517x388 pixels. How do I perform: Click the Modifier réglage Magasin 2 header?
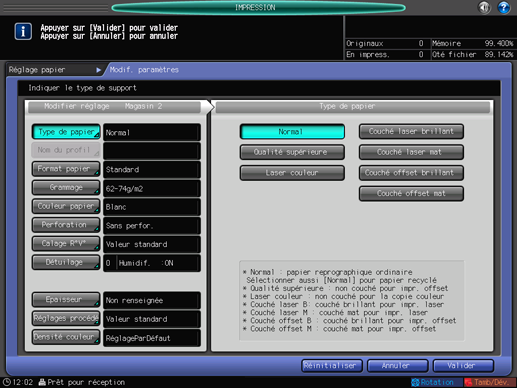click(x=115, y=107)
